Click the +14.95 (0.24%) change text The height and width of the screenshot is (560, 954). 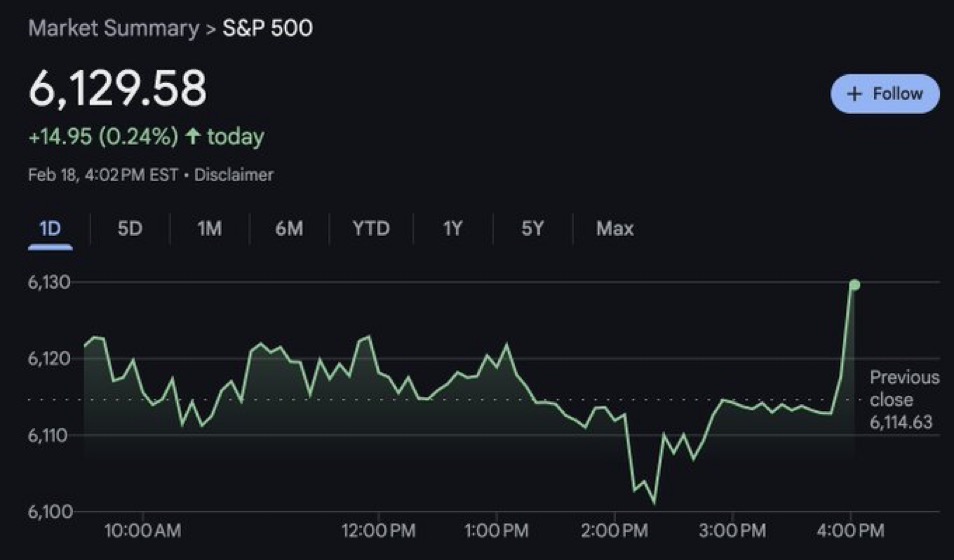(x=103, y=136)
